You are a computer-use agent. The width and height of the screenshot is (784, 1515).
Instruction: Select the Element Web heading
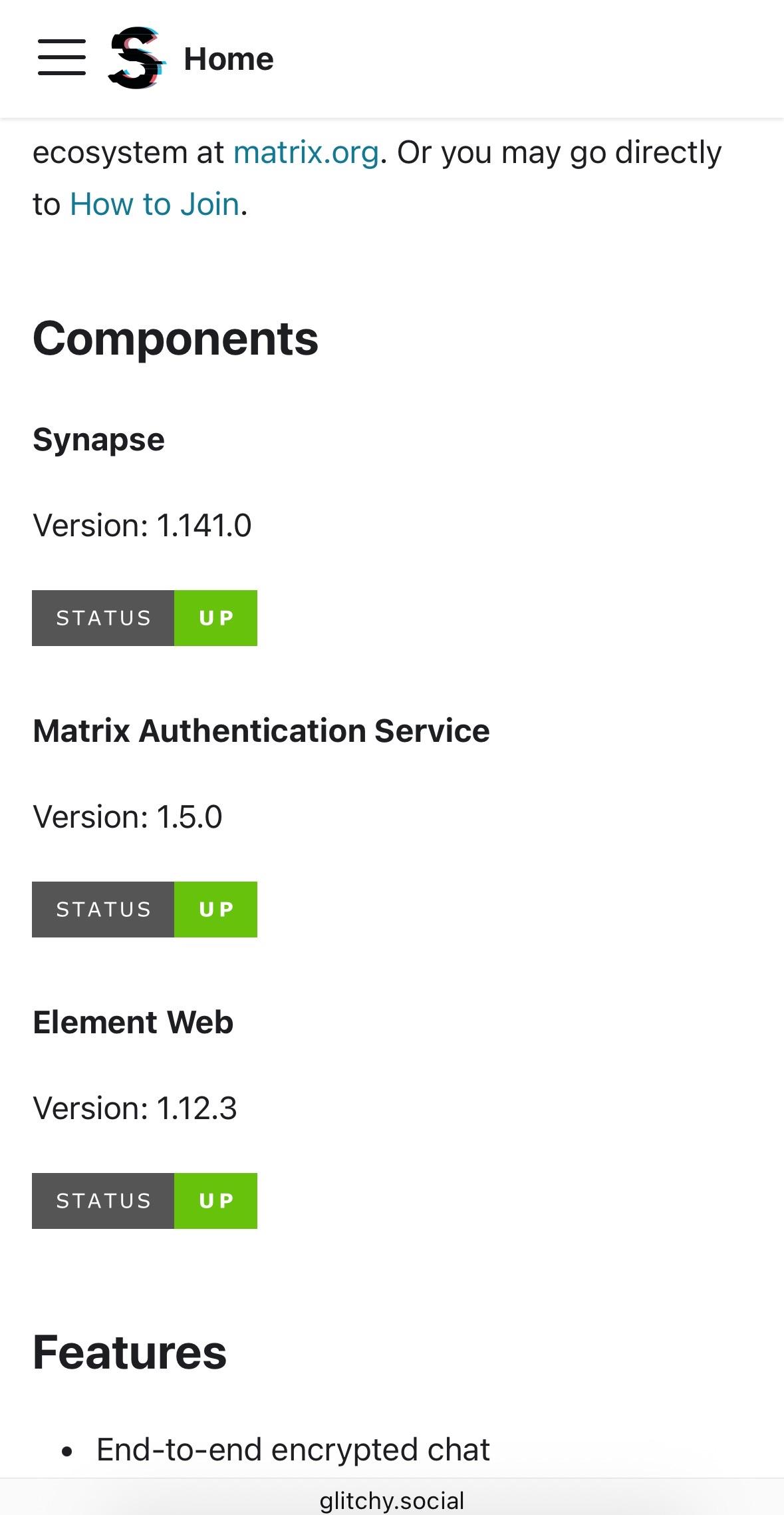pyautogui.click(x=133, y=1023)
